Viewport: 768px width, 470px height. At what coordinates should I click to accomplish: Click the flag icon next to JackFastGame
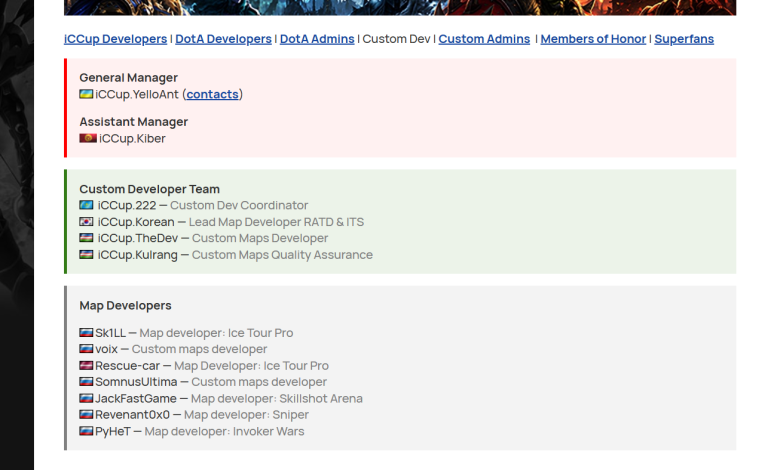click(86, 398)
